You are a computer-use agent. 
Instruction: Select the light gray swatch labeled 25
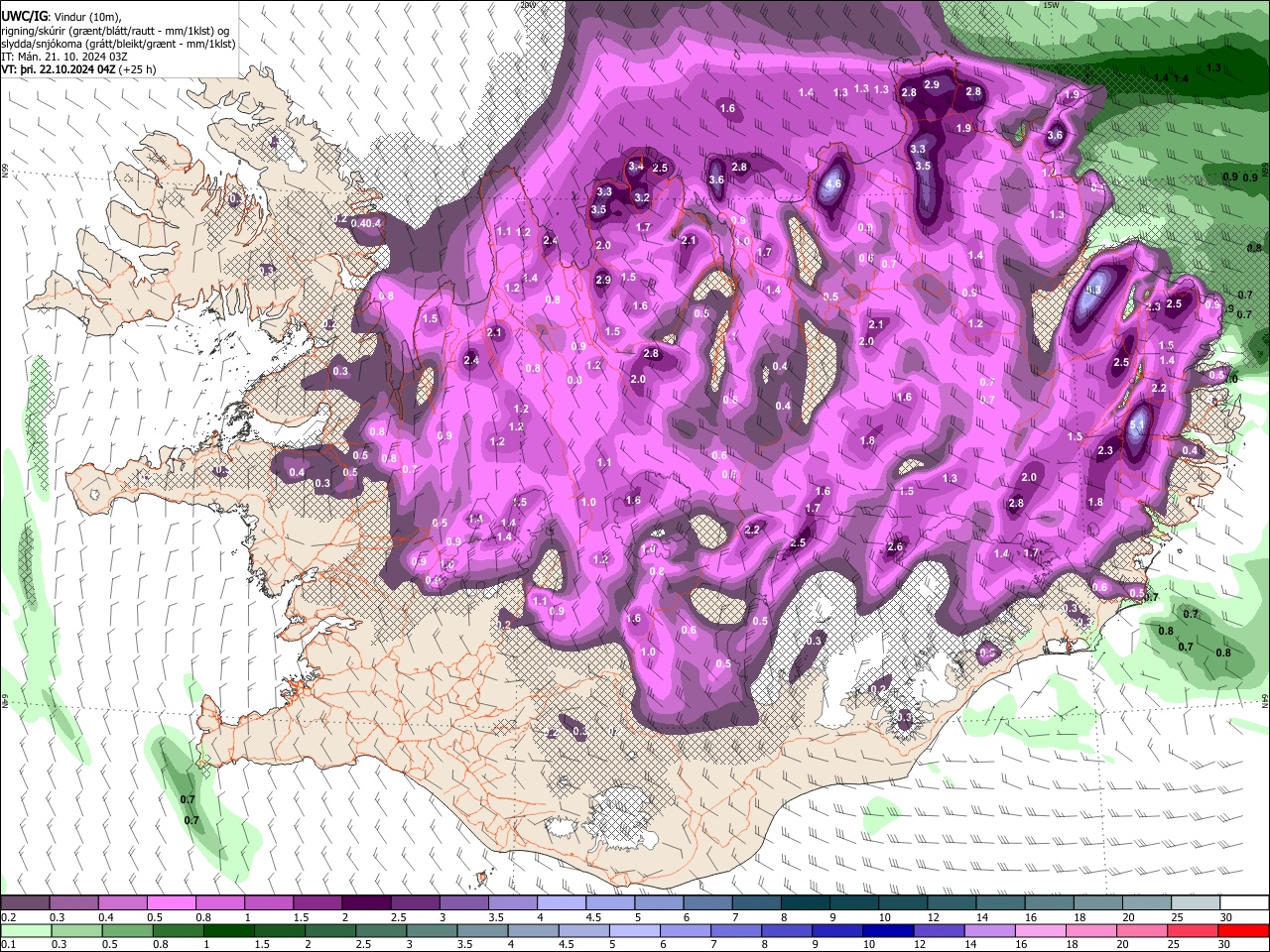pos(1196,903)
